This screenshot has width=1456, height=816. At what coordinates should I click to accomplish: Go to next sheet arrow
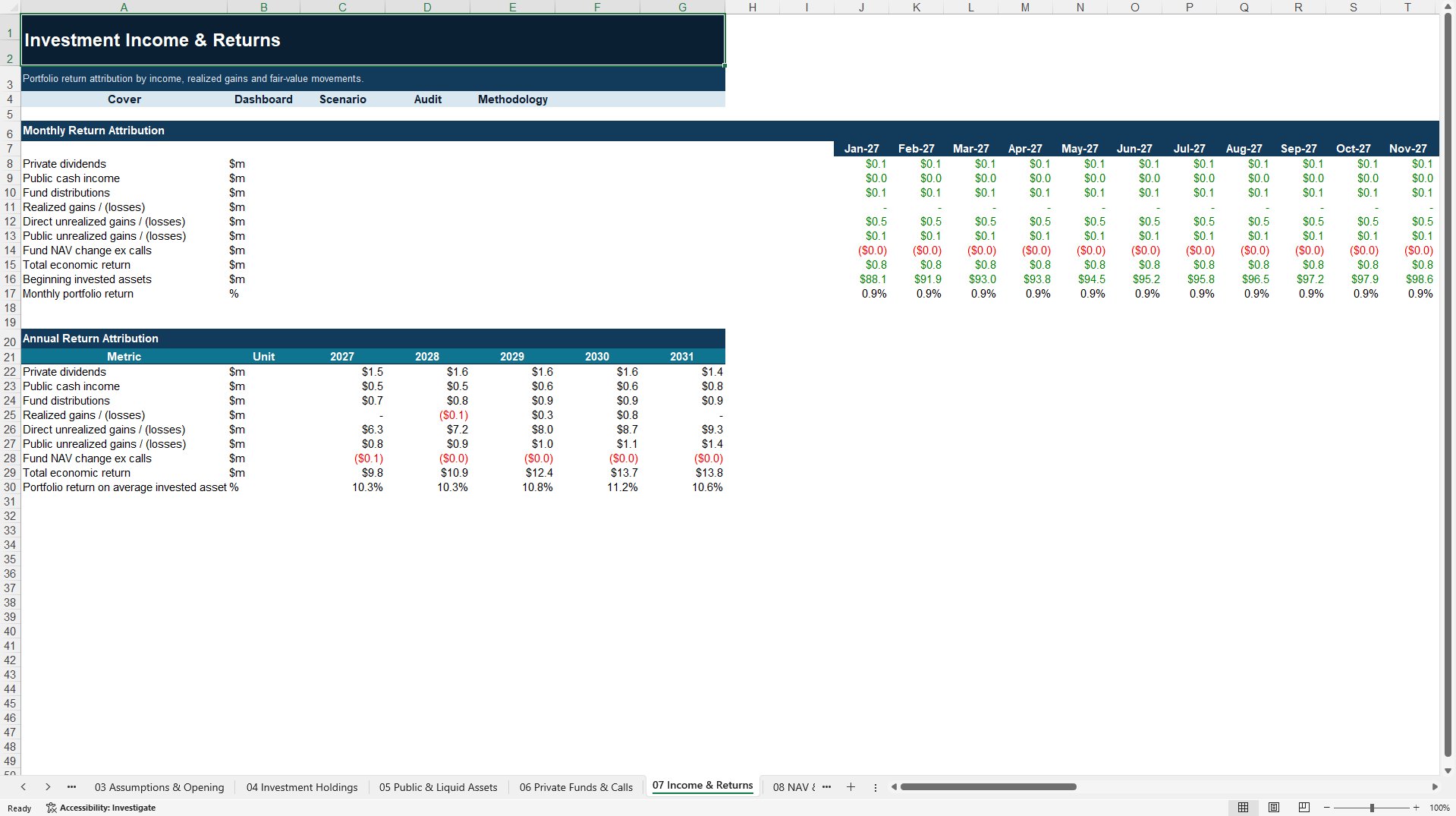[48, 787]
